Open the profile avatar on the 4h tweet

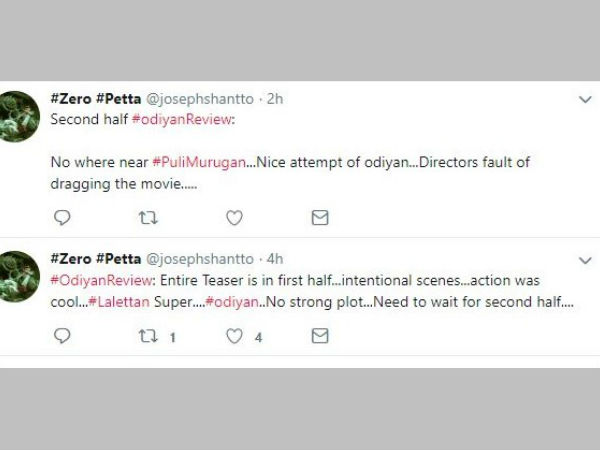click(20, 276)
